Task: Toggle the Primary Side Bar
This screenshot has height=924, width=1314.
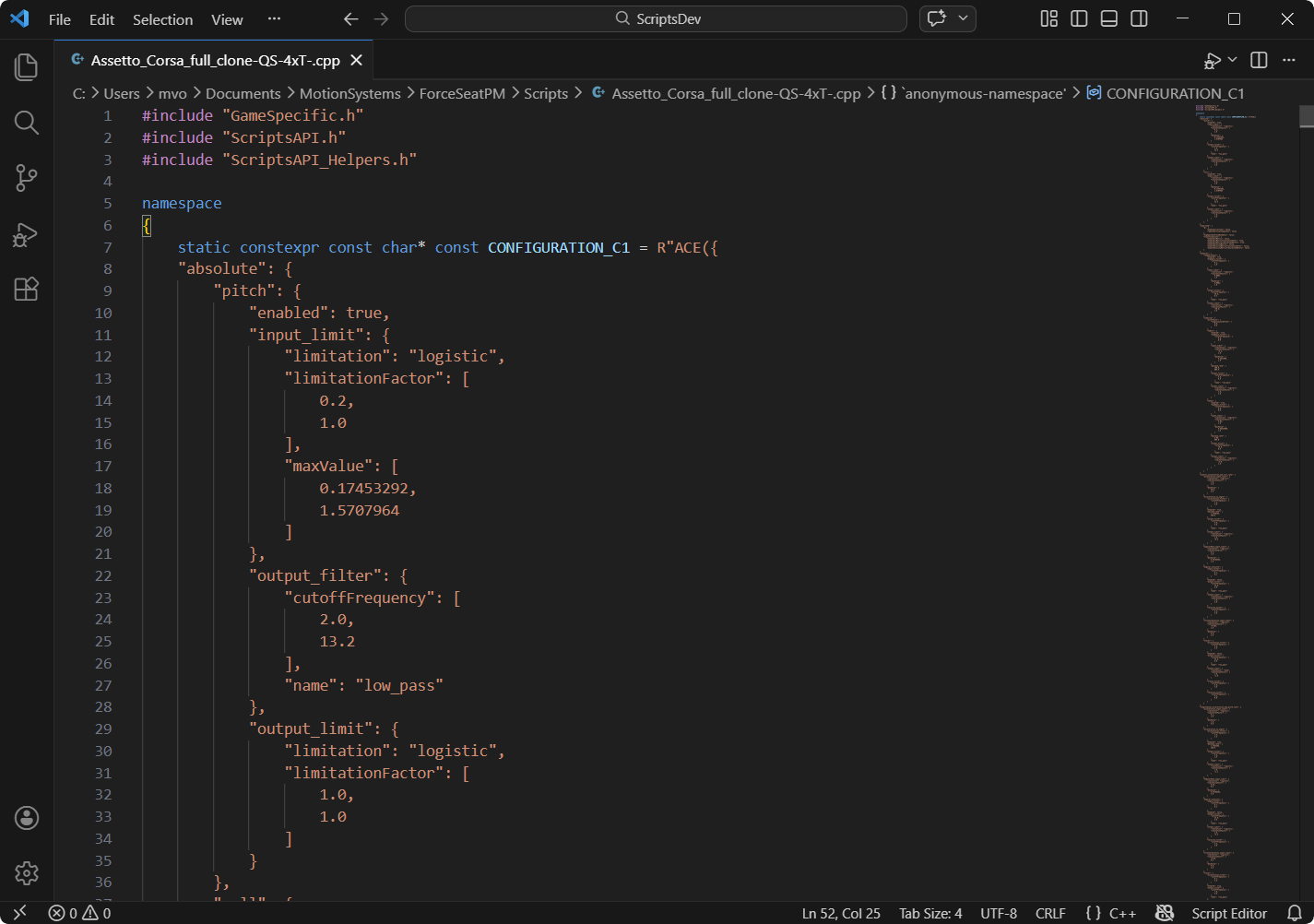Action: coord(1079,18)
